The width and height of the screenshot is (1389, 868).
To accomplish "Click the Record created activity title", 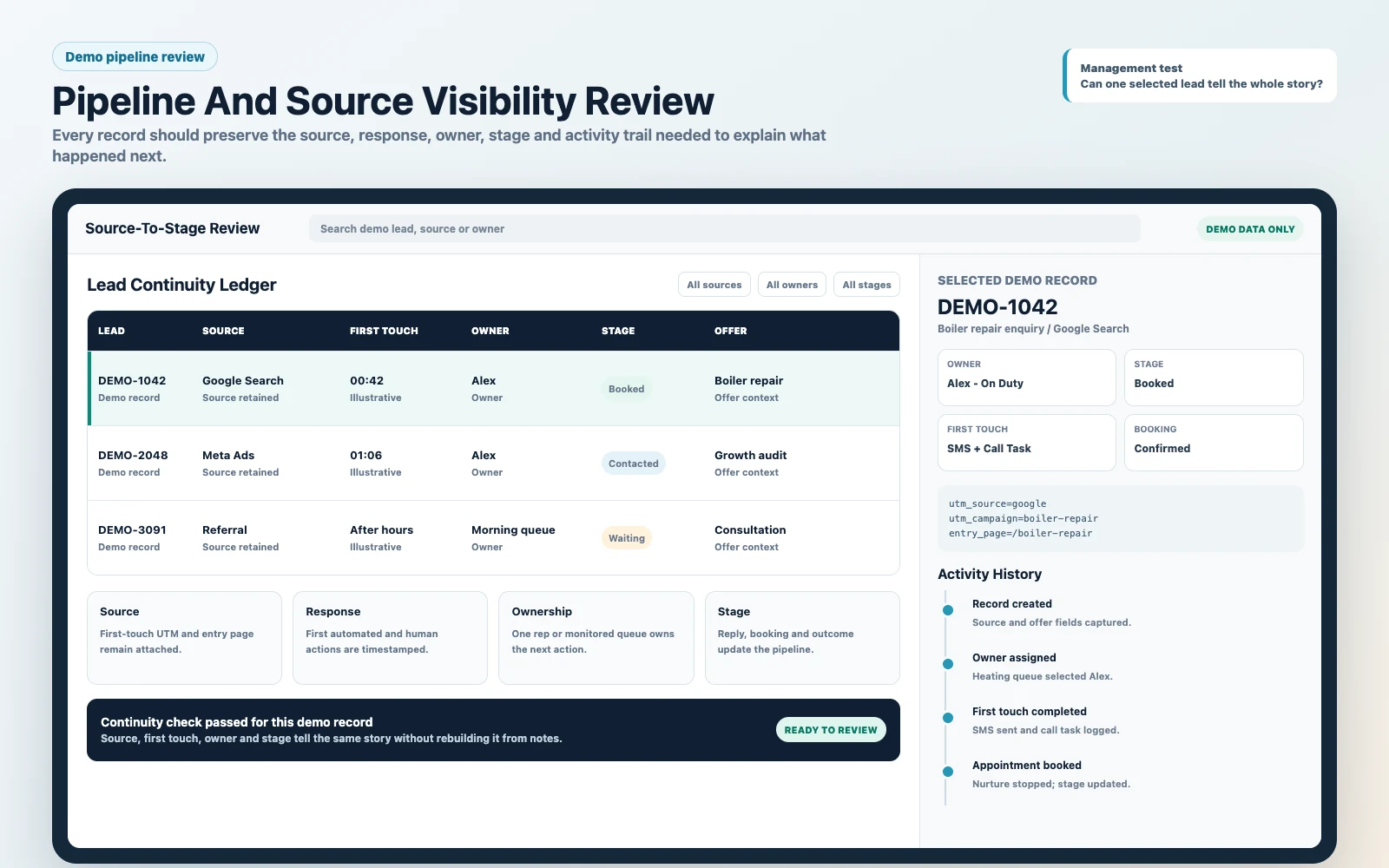I will [x=1011, y=604].
